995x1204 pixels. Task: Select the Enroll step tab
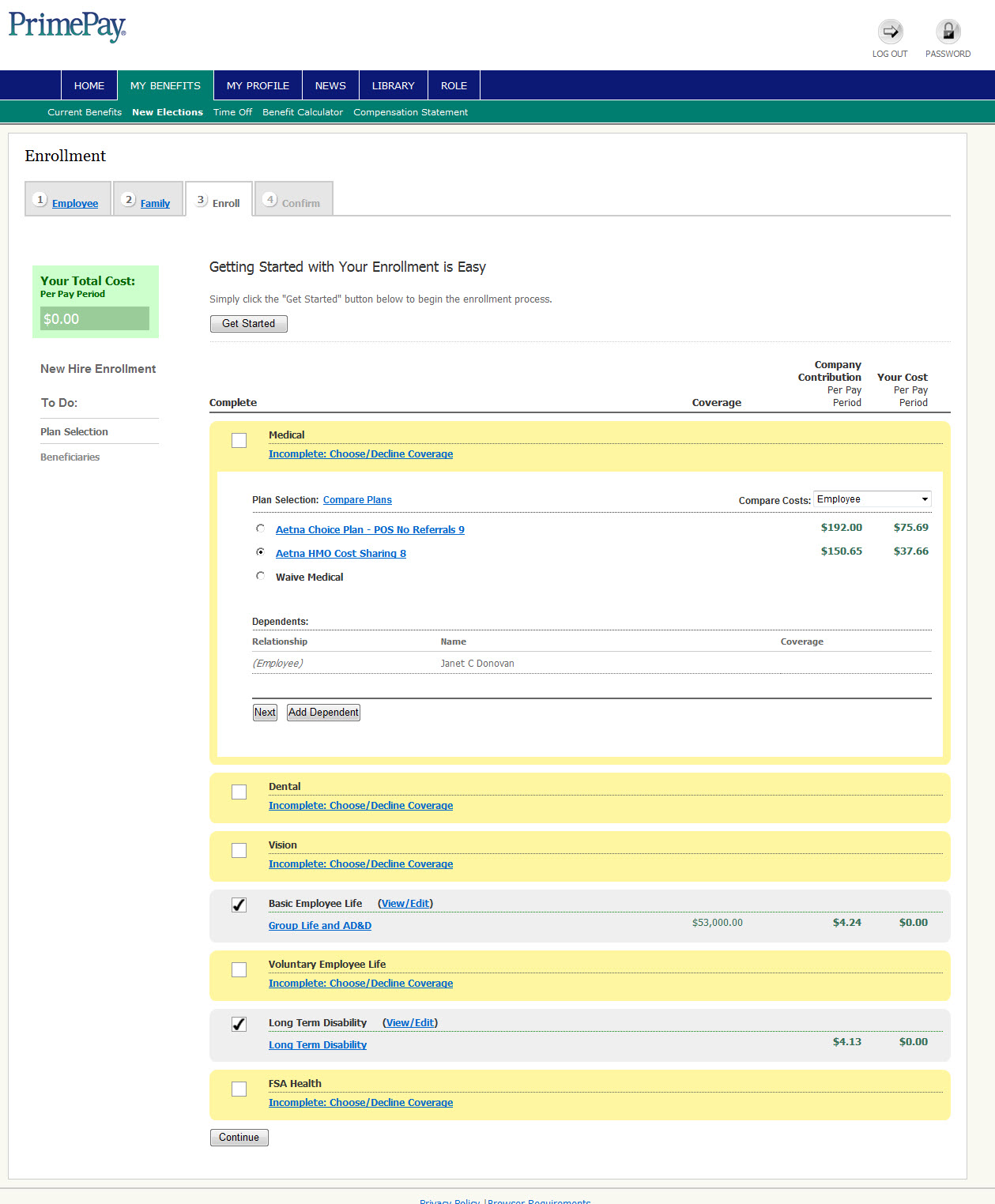pyautogui.click(x=219, y=199)
